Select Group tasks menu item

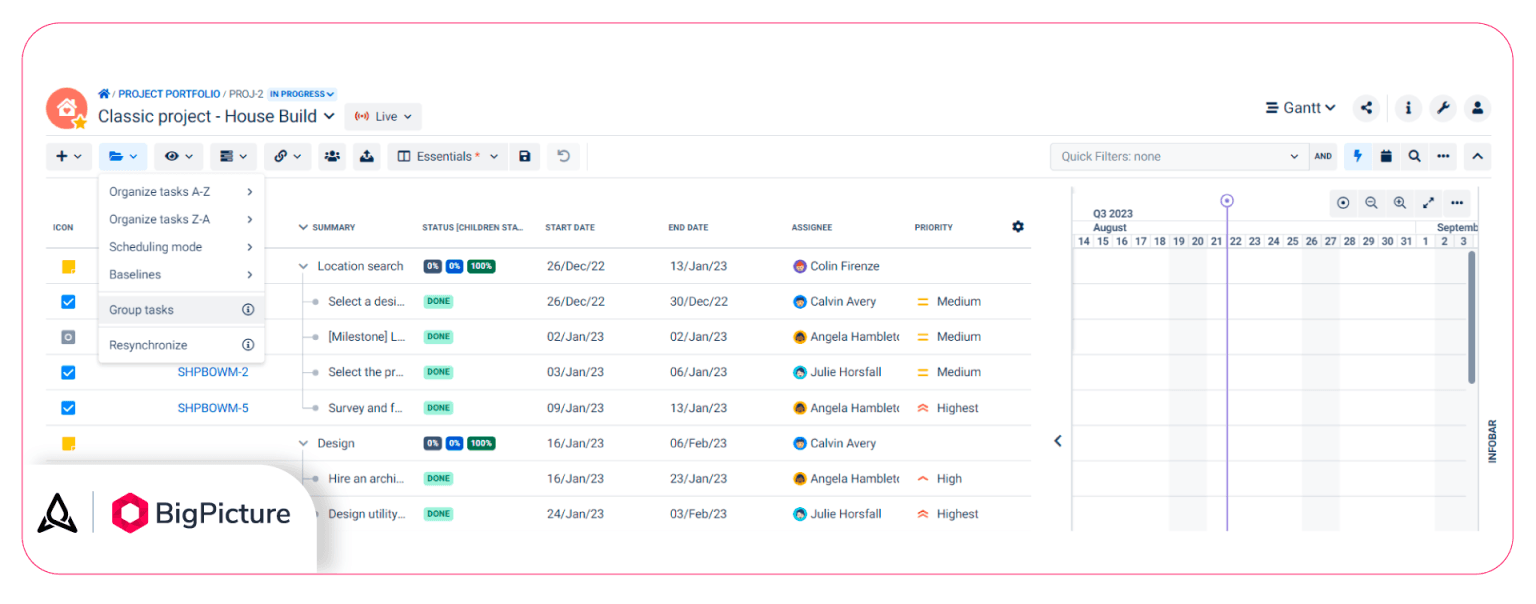[x=181, y=310]
